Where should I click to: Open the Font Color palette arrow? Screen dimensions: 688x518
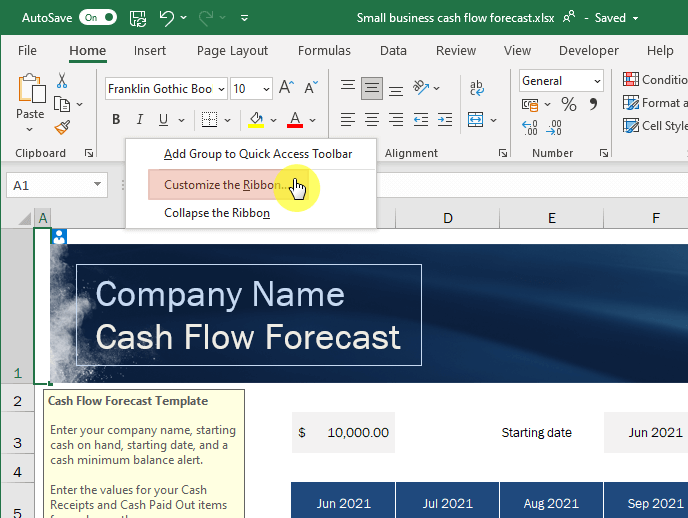point(312,120)
